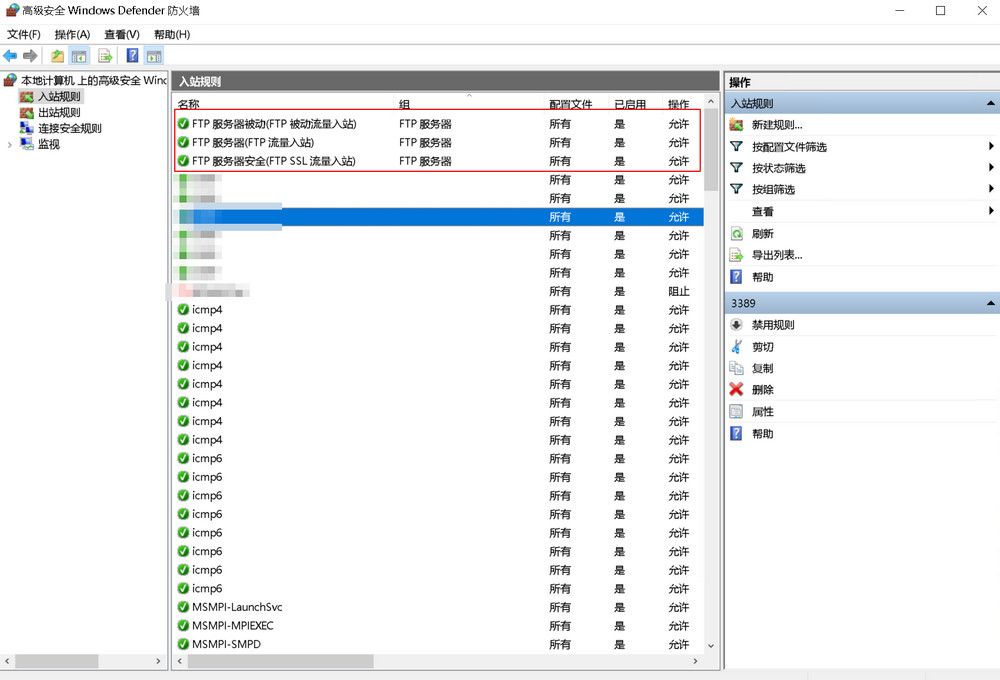Click the 复制 copy icon
The image size is (1000, 680).
[737, 368]
